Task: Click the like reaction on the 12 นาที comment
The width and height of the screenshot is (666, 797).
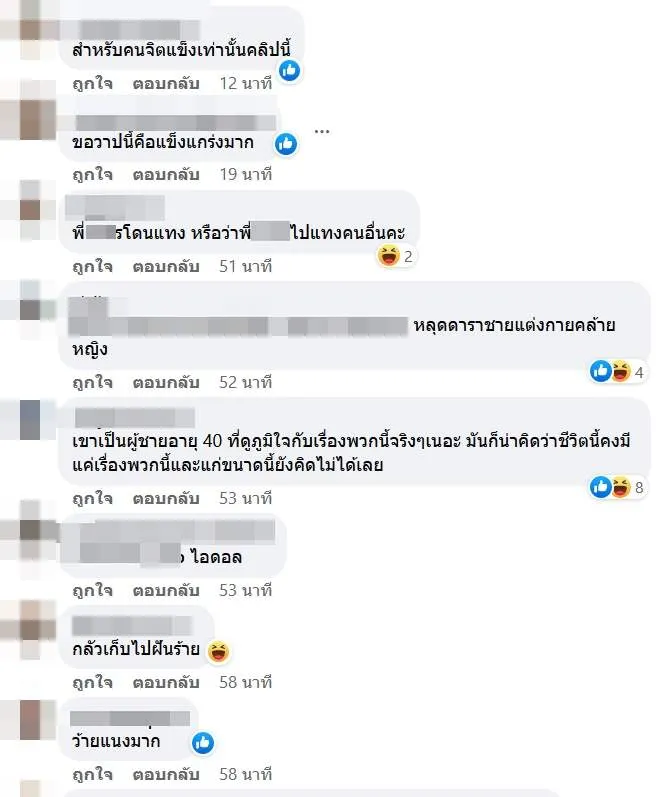Action: click(x=290, y=71)
